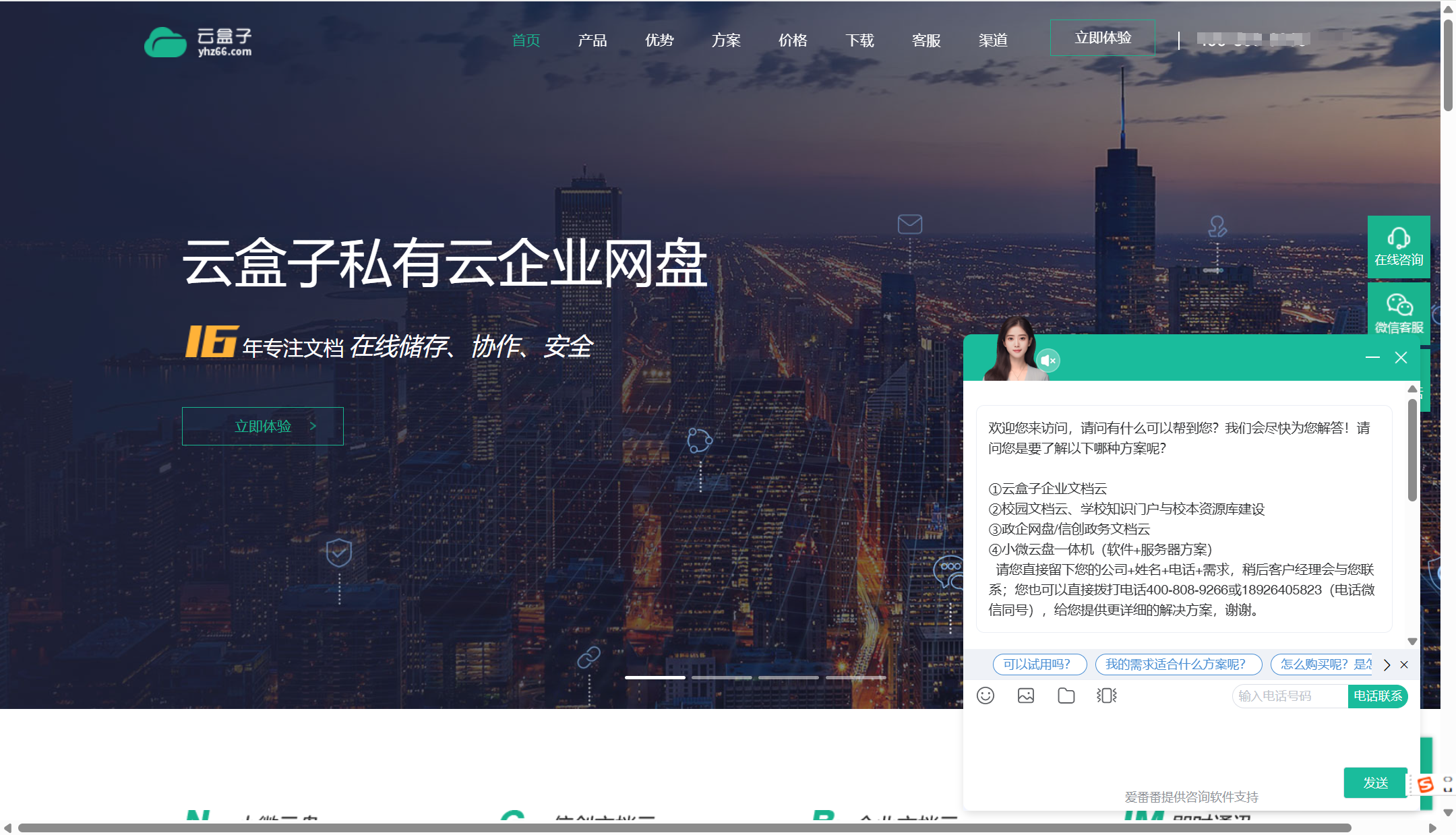Image resolution: width=1456 pixels, height=835 pixels.
Task: Click the phone number input field
Action: click(1287, 695)
